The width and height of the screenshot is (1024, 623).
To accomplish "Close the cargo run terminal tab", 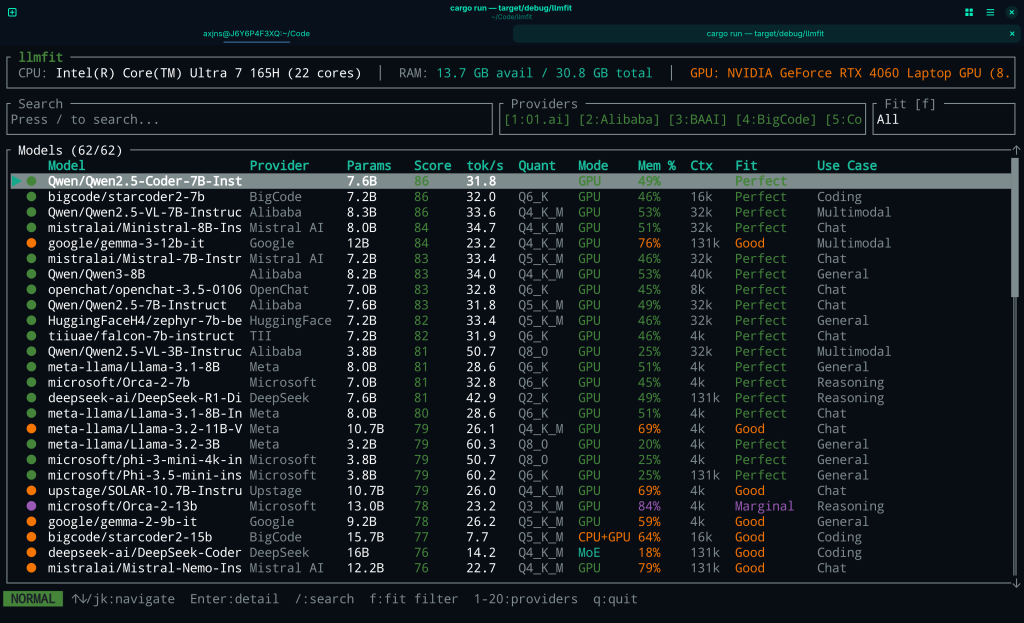I will tap(1011, 34).
